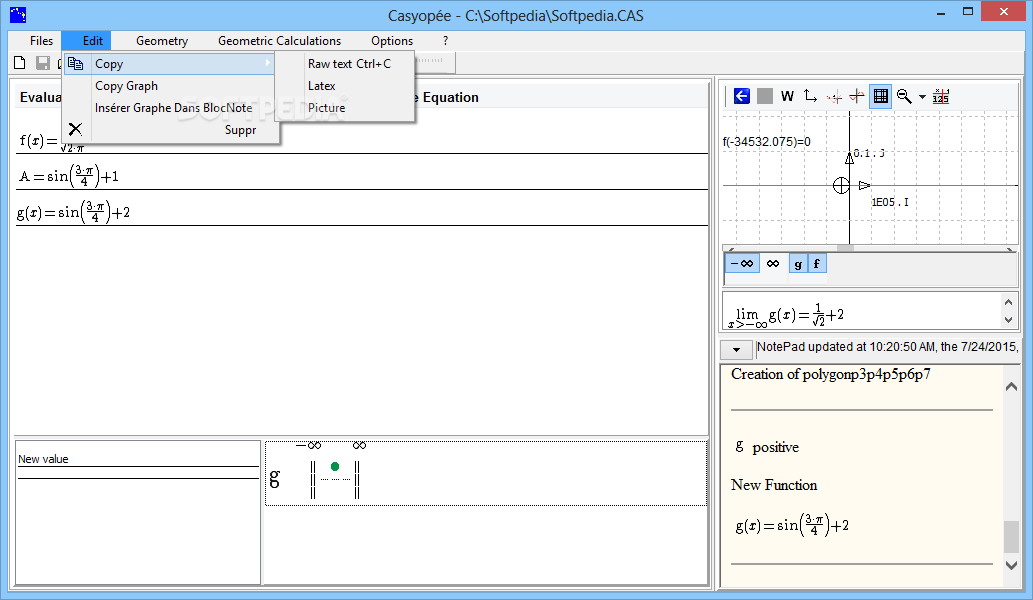Open the Options menu
This screenshot has height=600, width=1033.
392,41
